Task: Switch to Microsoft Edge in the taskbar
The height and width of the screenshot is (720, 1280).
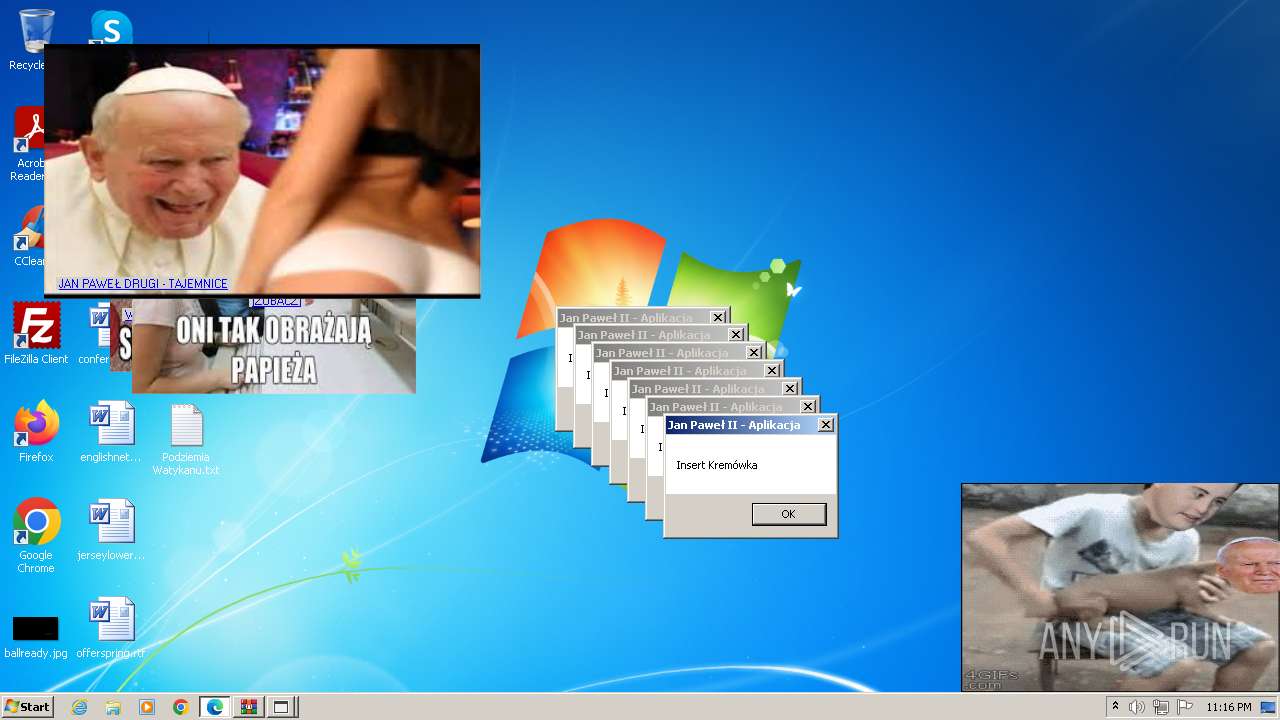Action: (x=215, y=707)
